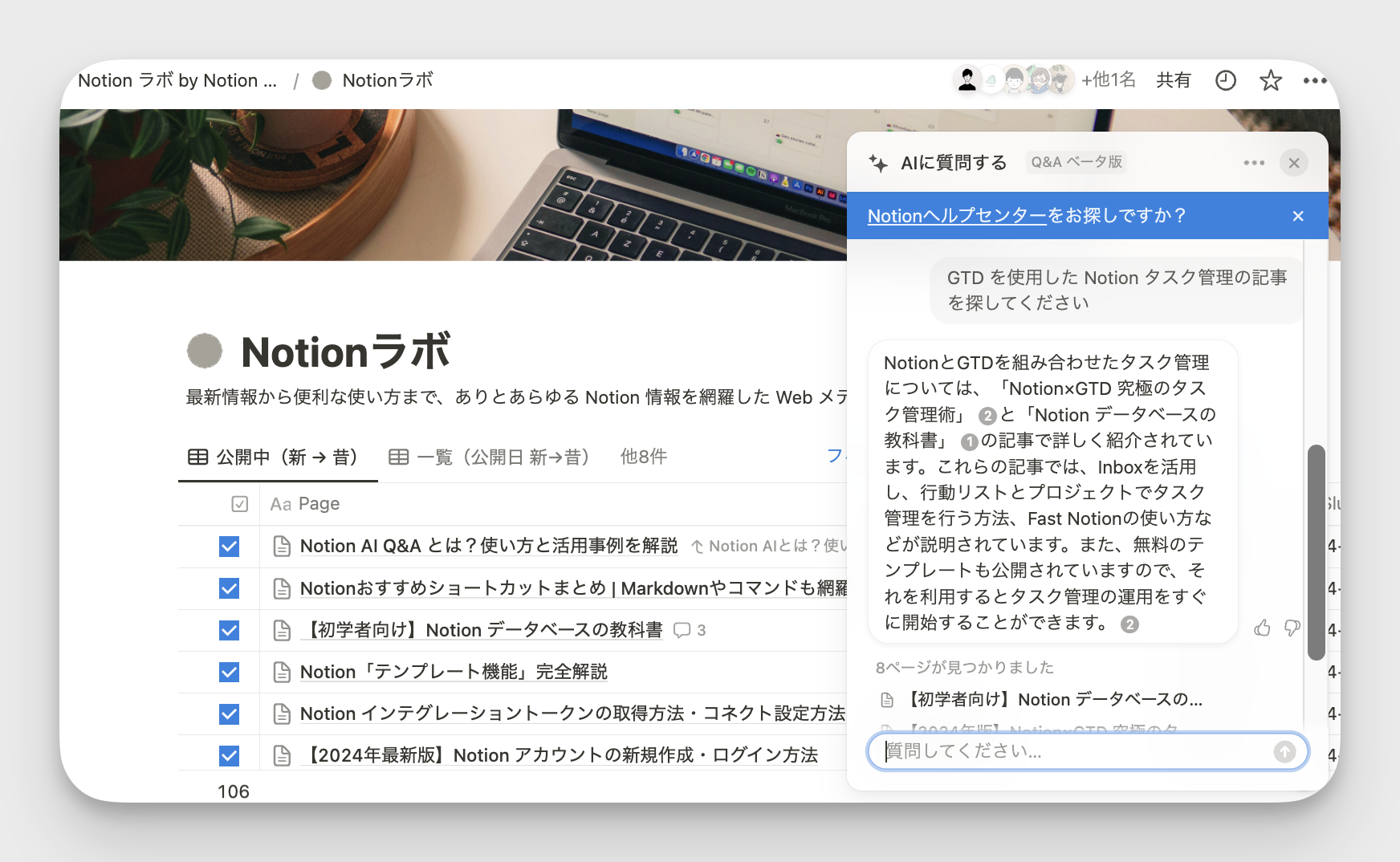The width and height of the screenshot is (1400, 862).
Task: Select 一覧（公開日 新→昔）view tab
Action: [x=490, y=457]
